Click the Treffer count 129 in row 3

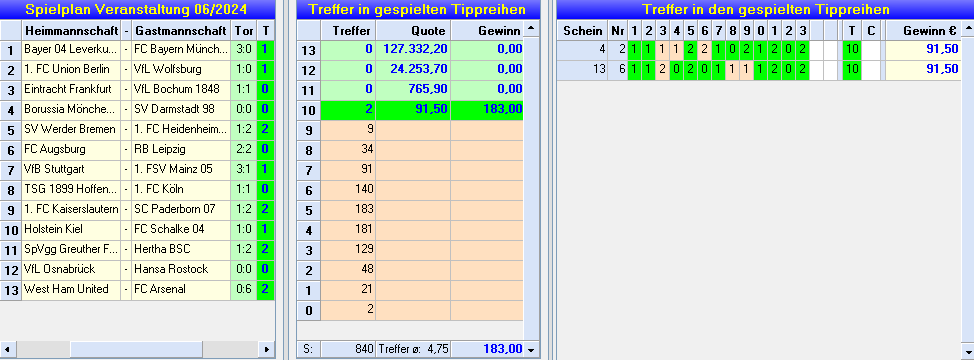tap(348, 249)
